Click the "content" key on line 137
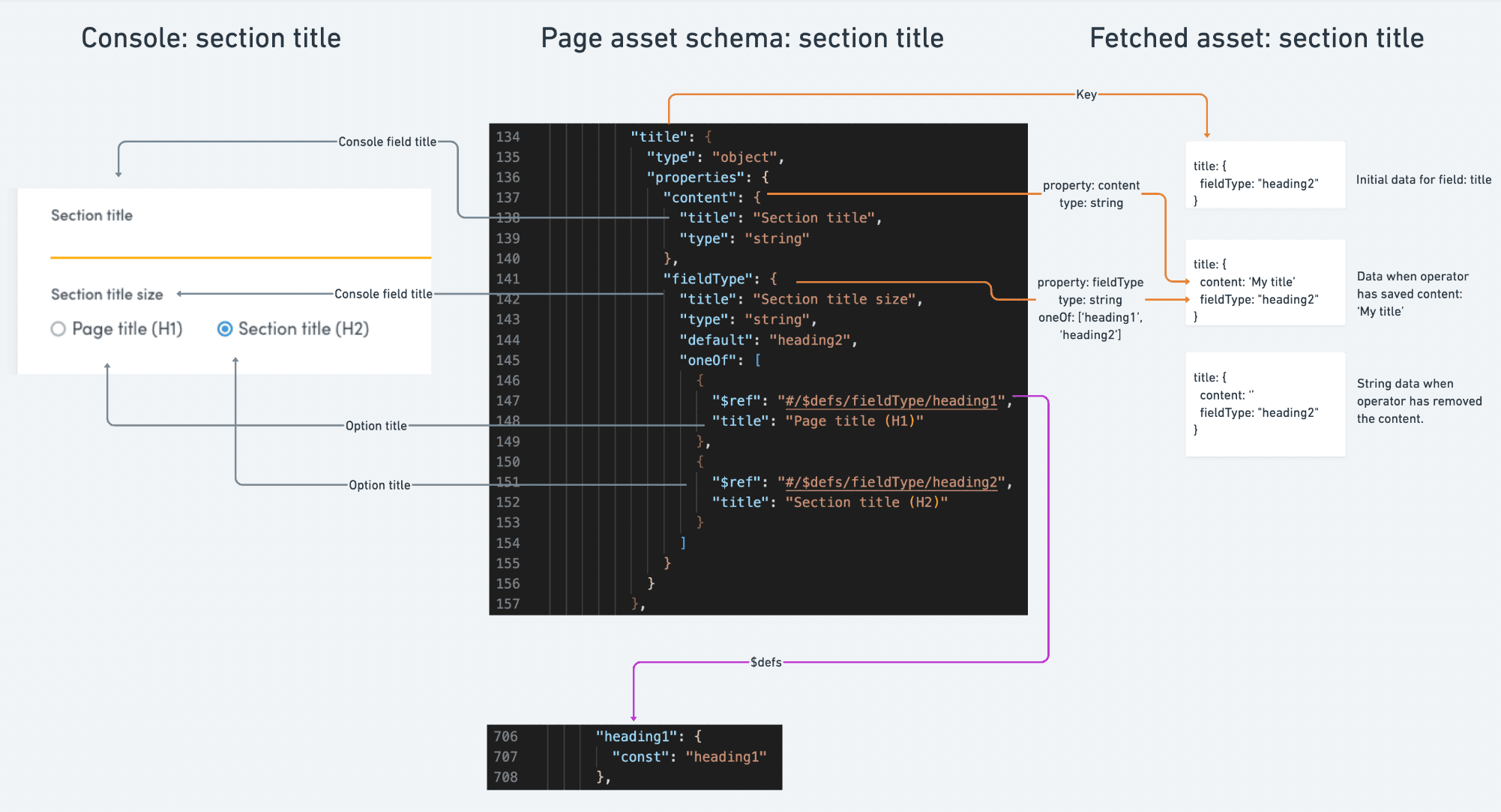 (700, 198)
